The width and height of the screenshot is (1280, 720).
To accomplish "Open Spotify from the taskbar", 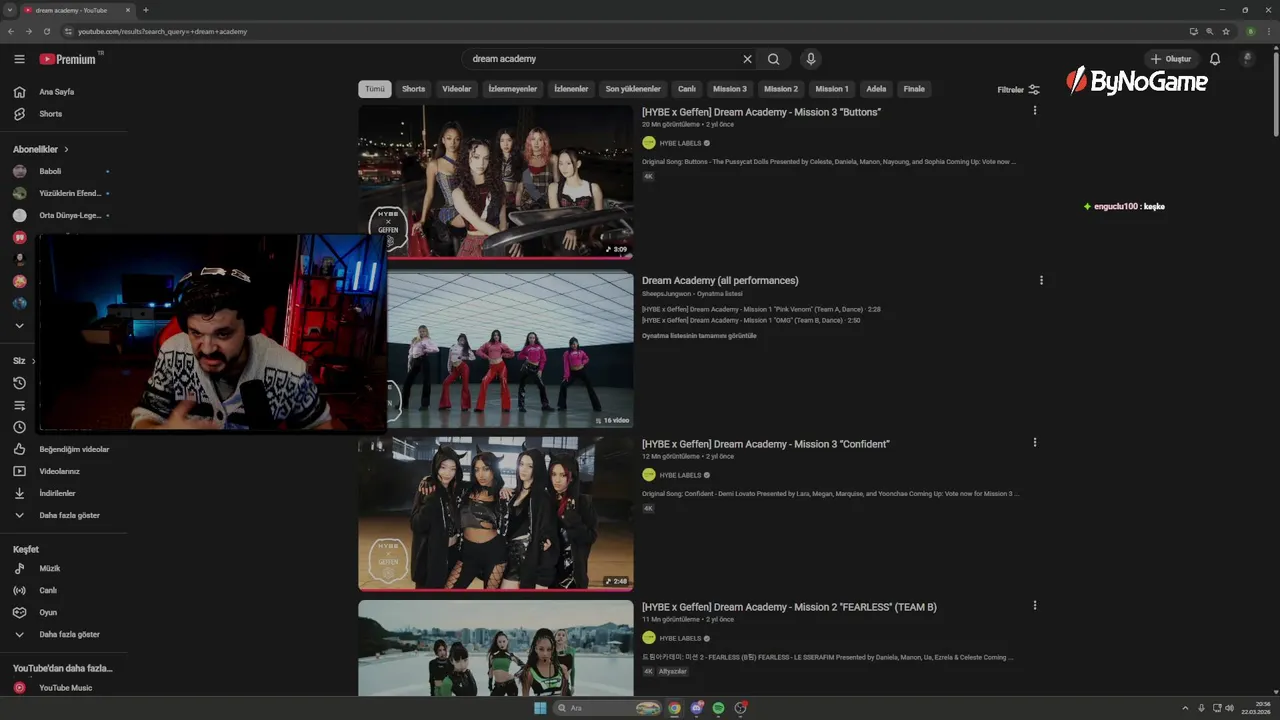I will point(718,708).
